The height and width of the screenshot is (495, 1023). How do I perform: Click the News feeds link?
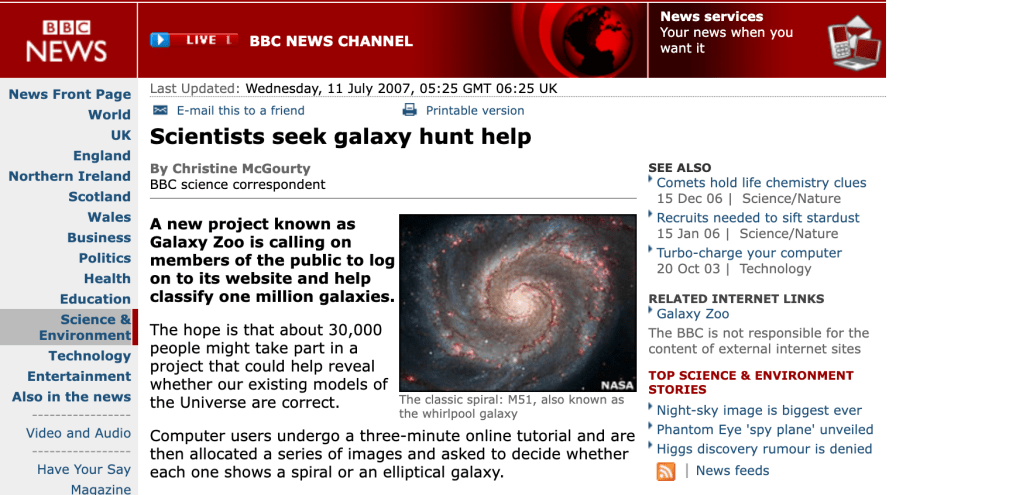pos(732,471)
